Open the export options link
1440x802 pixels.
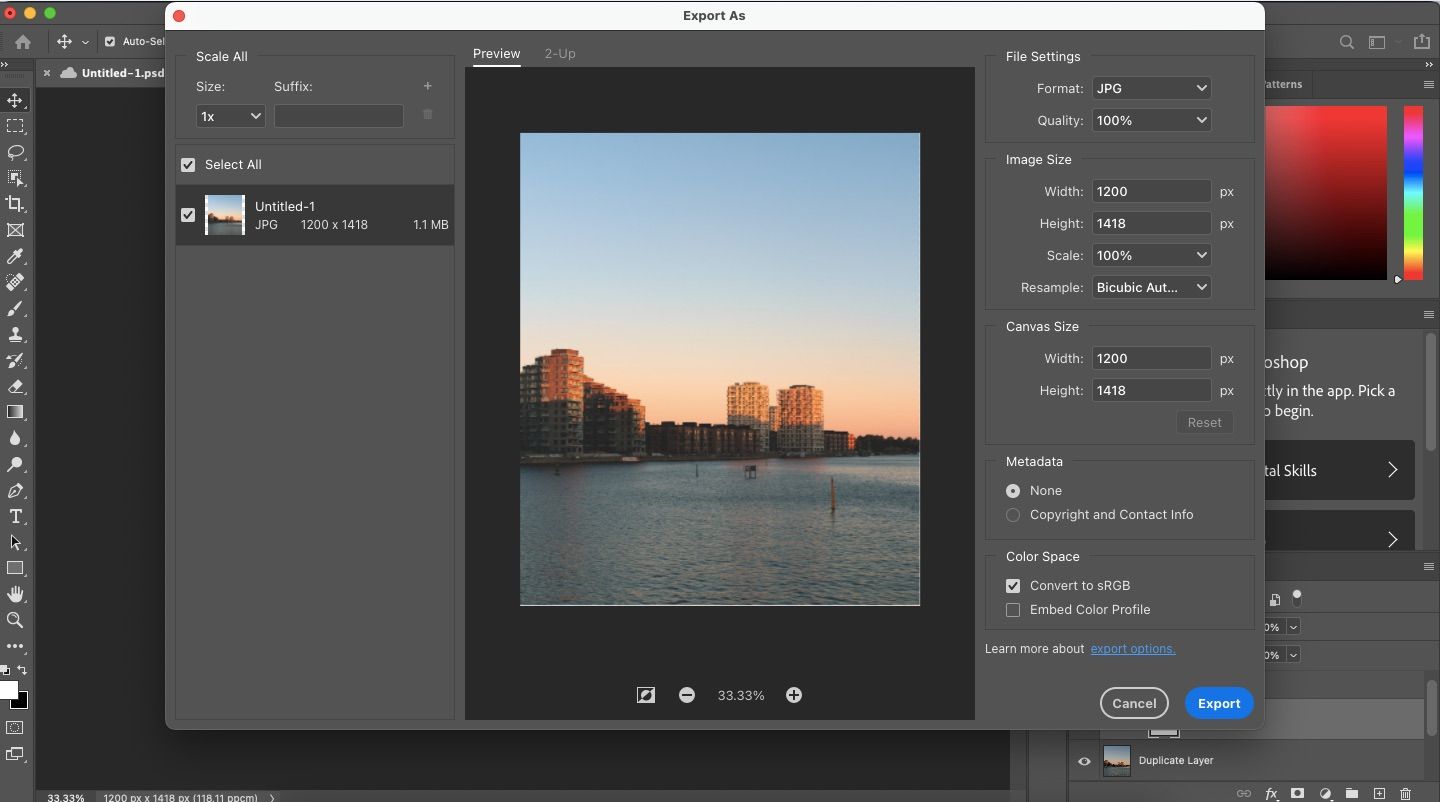point(1132,649)
